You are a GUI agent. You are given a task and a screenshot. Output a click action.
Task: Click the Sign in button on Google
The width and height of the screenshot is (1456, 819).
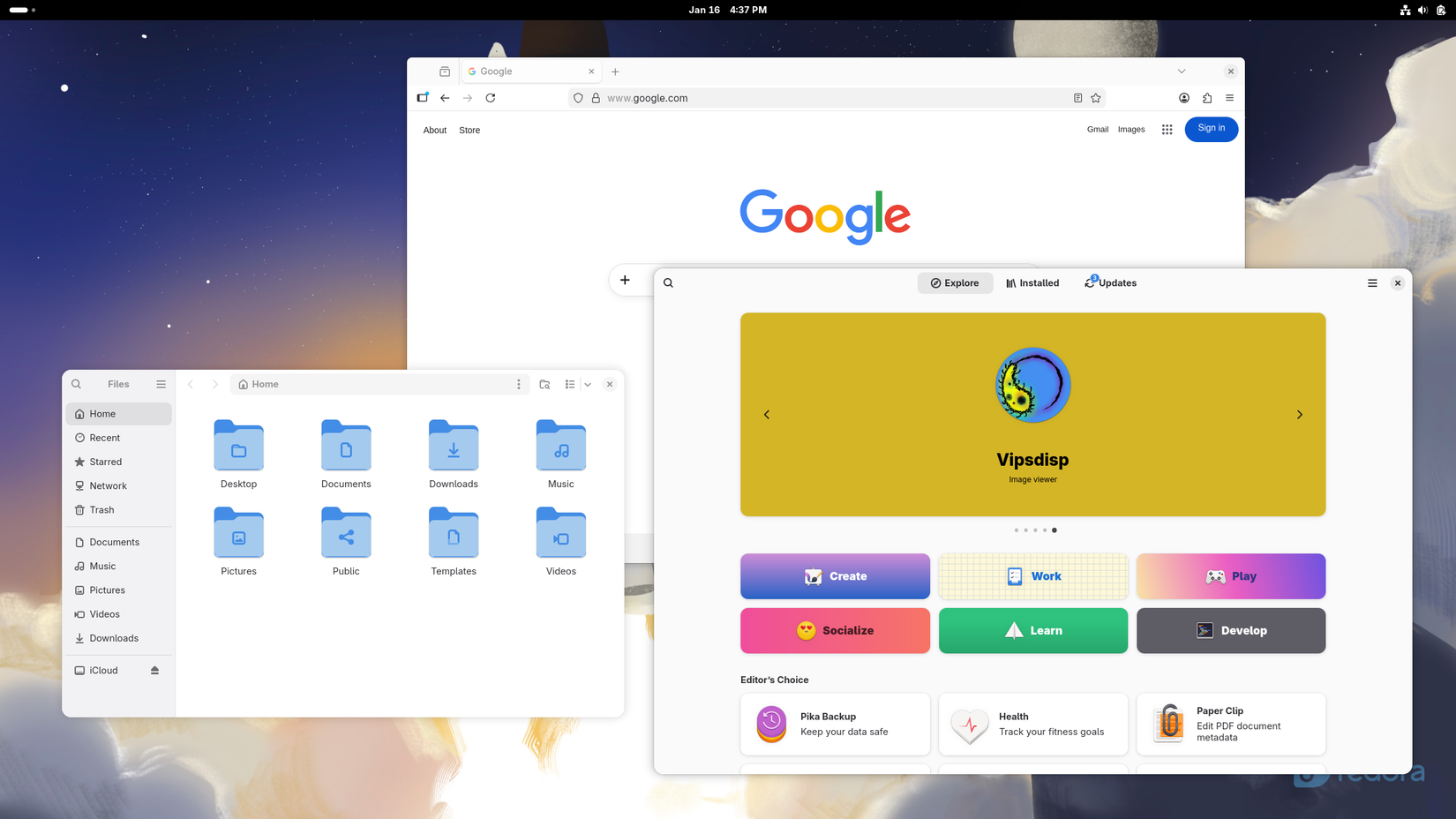1211,129
